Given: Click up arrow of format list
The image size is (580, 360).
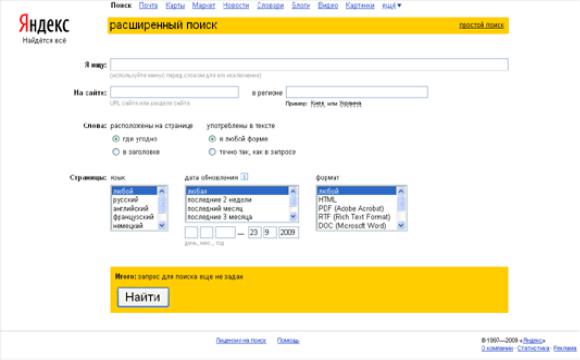Looking at the screenshot, I should pyautogui.click(x=401, y=191).
